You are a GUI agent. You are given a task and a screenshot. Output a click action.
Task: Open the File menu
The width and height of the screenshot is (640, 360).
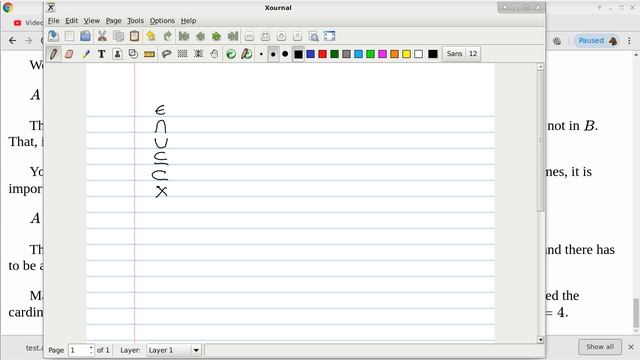(x=53, y=21)
